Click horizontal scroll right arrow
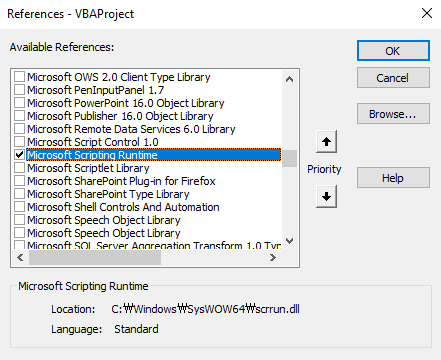Screen dimensions: 441x360 coord(273,257)
